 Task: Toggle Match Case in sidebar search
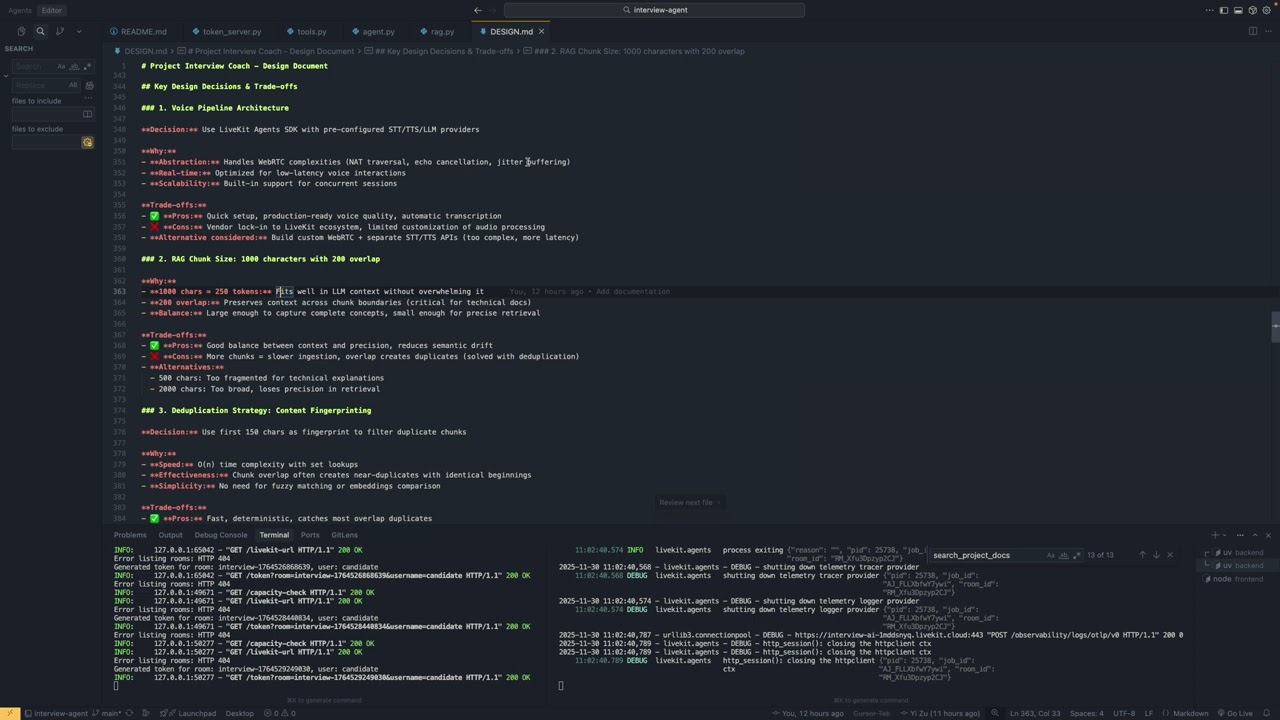tap(61, 66)
